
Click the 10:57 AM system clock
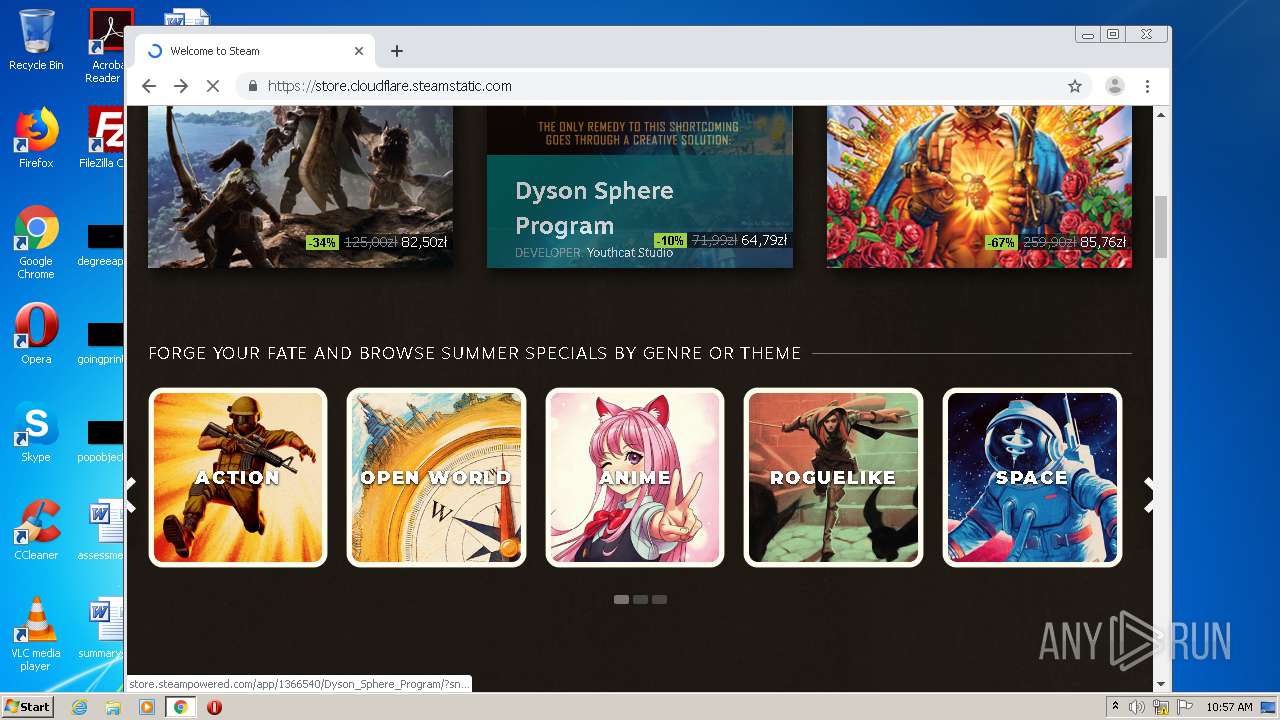coord(1229,707)
